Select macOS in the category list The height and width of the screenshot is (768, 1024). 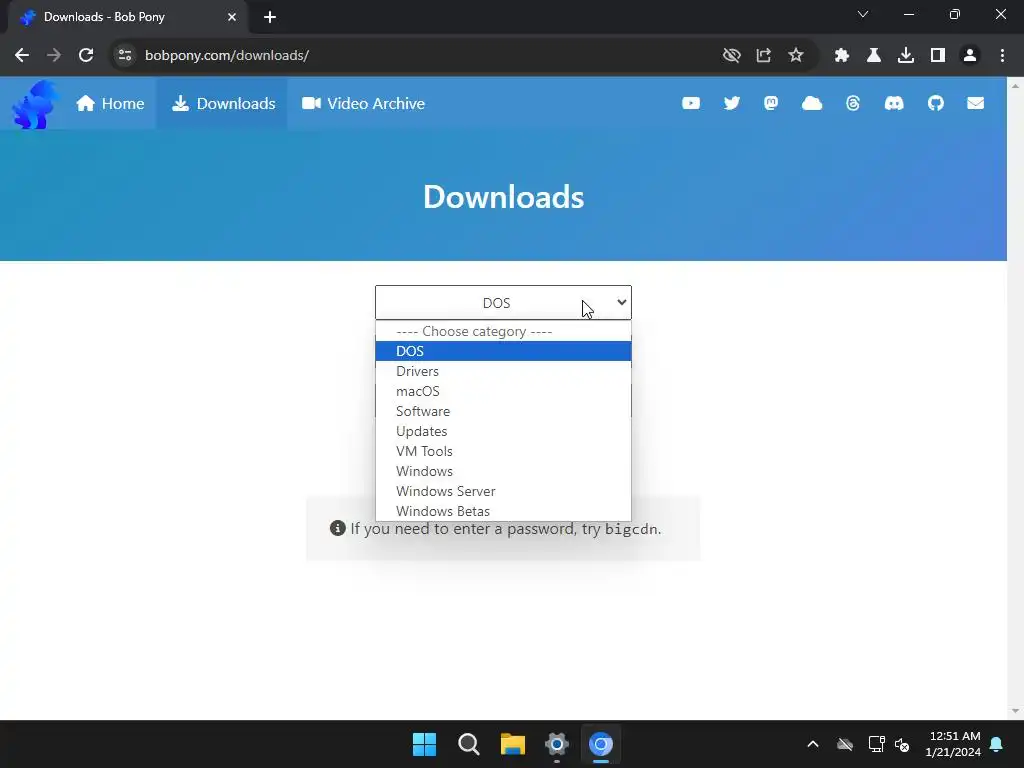[503, 391]
